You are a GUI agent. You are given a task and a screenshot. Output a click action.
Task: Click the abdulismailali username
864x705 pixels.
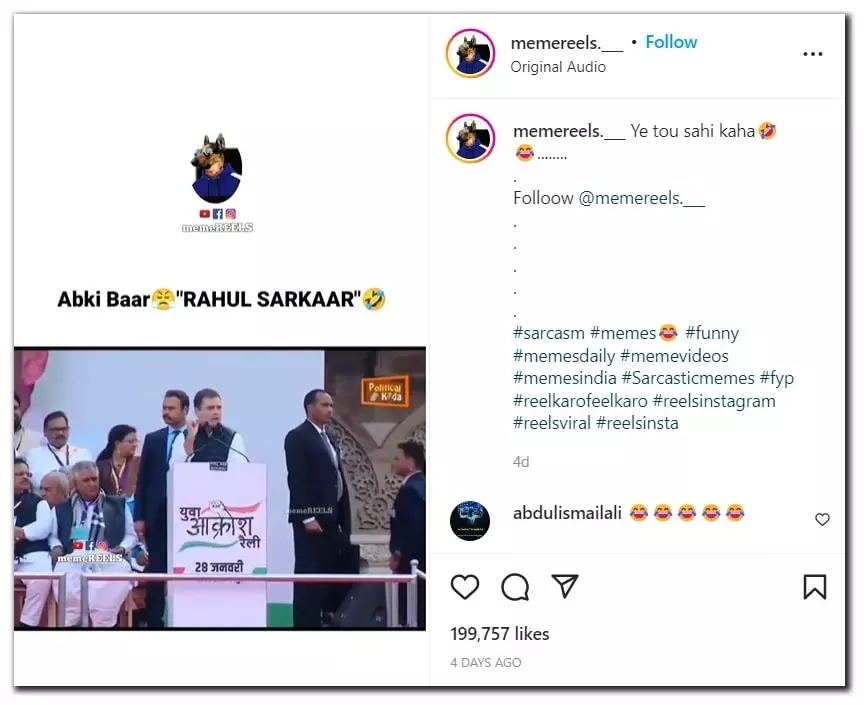coord(567,513)
